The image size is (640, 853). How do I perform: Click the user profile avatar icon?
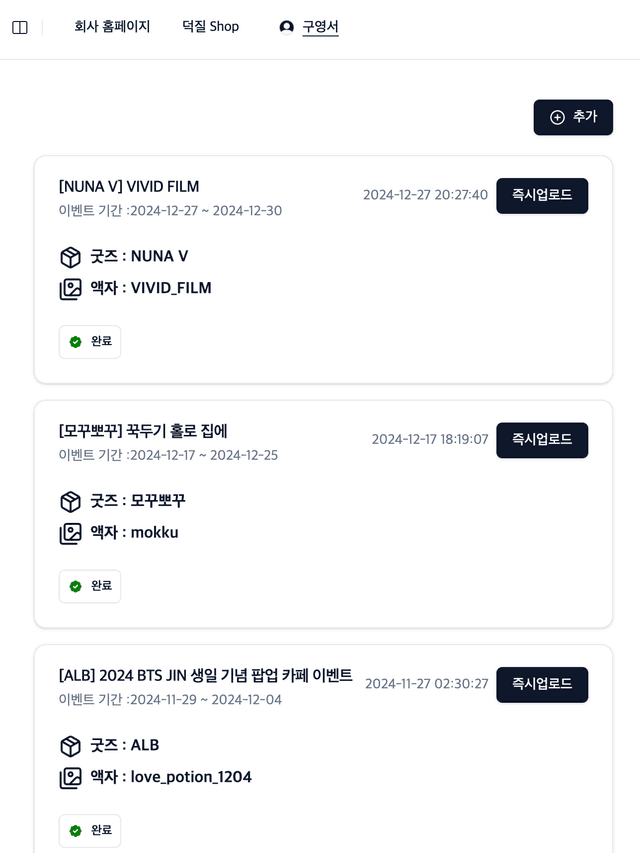[x=287, y=27]
